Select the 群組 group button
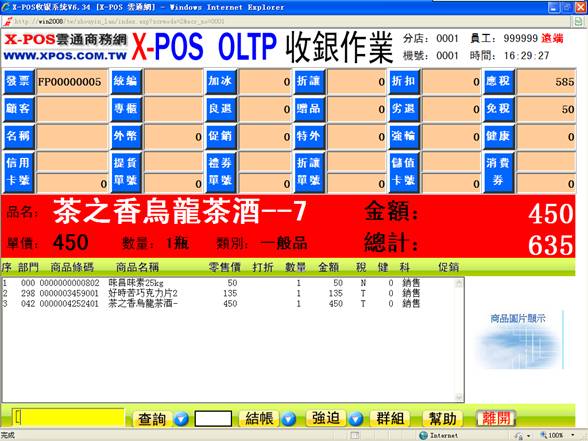The height and width of the screenshot is (441, 588). (390, 418)
